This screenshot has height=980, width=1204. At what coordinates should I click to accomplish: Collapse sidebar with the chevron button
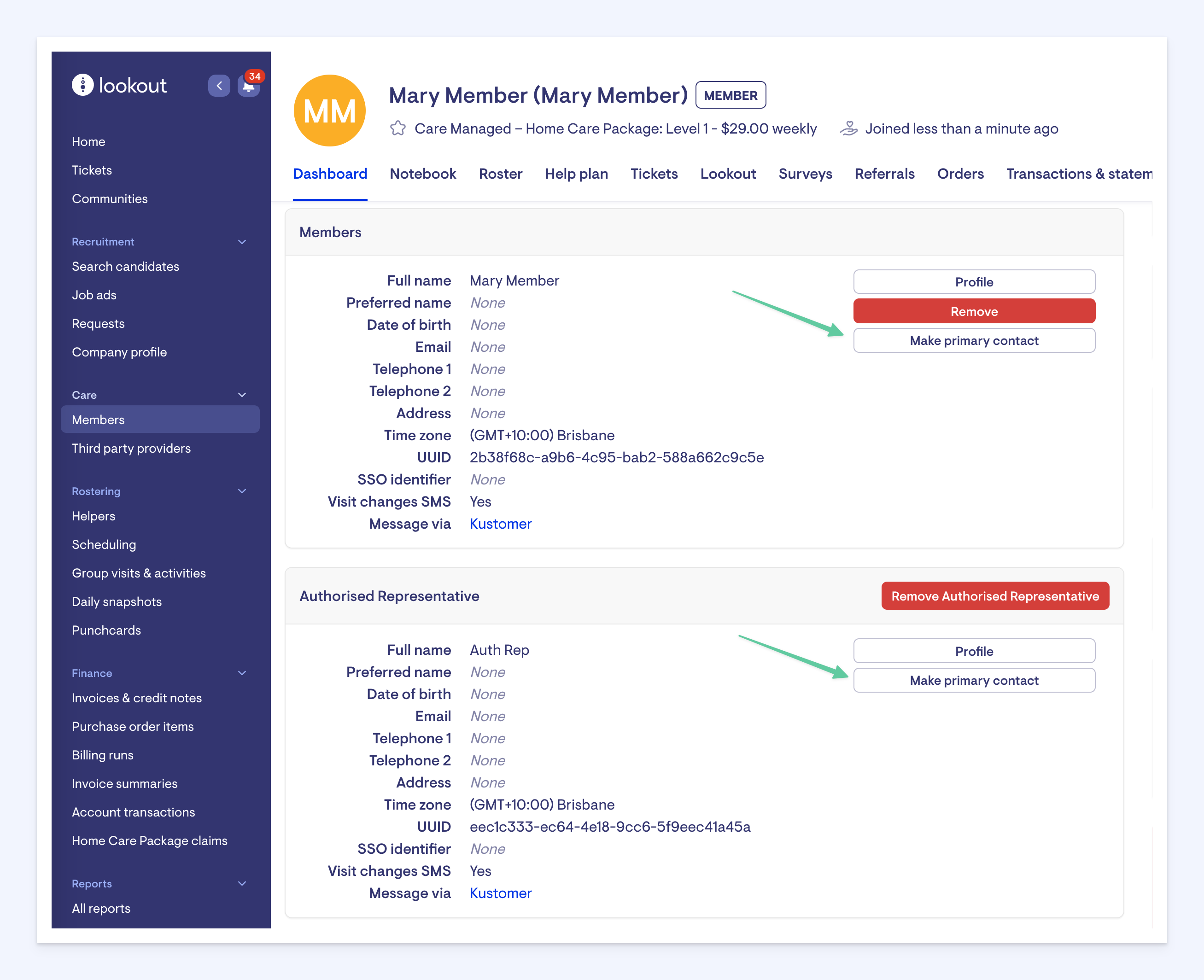point(219,86)
